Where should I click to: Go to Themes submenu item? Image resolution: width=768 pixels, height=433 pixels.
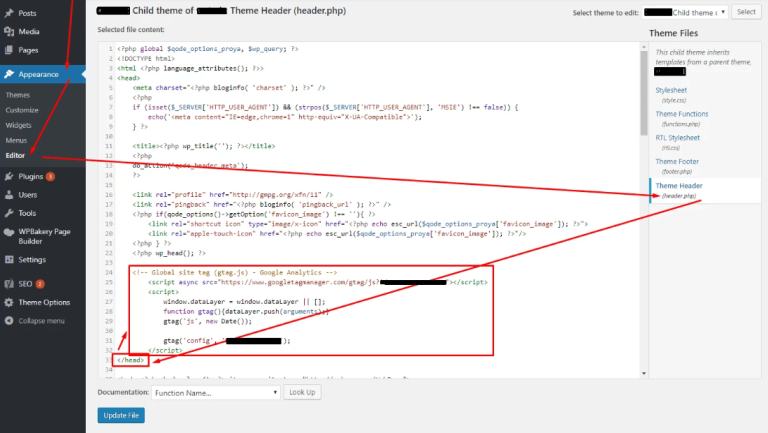pos(18,95)
